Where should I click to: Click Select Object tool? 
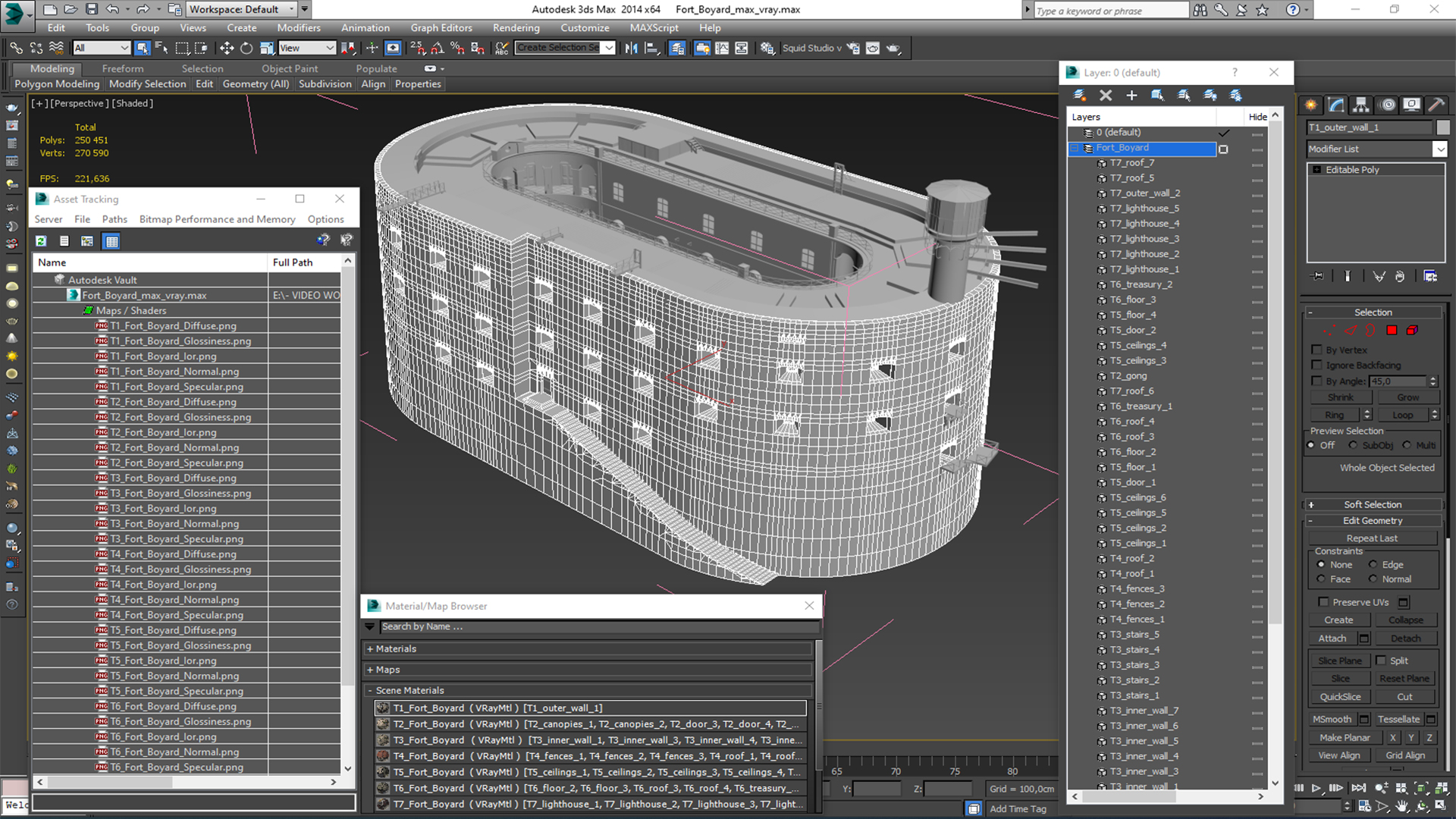pyautogui.click(x=142, y=48)
